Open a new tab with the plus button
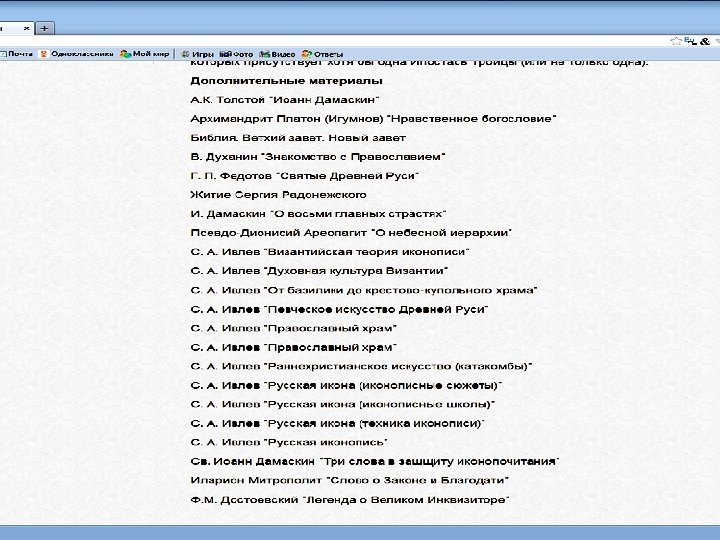Viewport: 720px width, 540px height. coord(45,28)
